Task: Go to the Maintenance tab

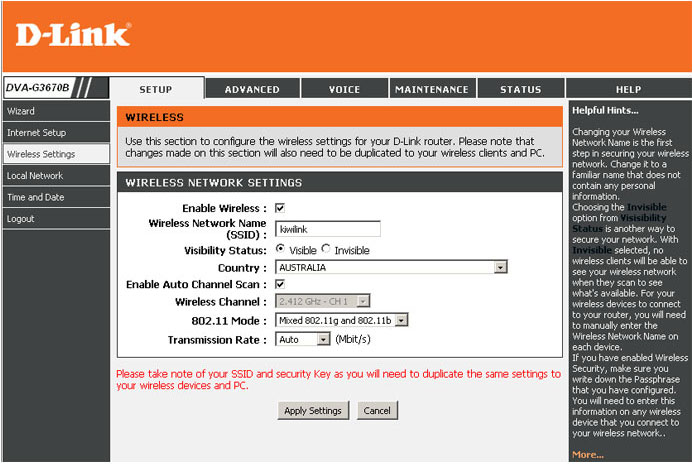Action: point(432,89)
